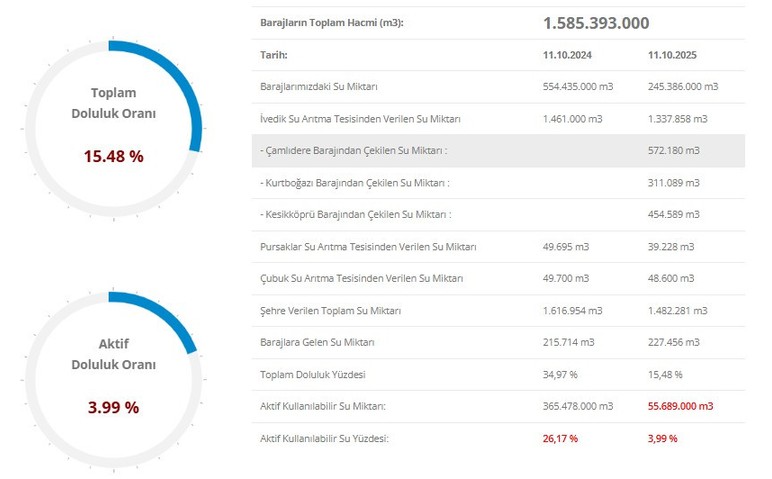Click the Kesikköprü Barajından Çekilen Su row label

(x=355, y=215)
